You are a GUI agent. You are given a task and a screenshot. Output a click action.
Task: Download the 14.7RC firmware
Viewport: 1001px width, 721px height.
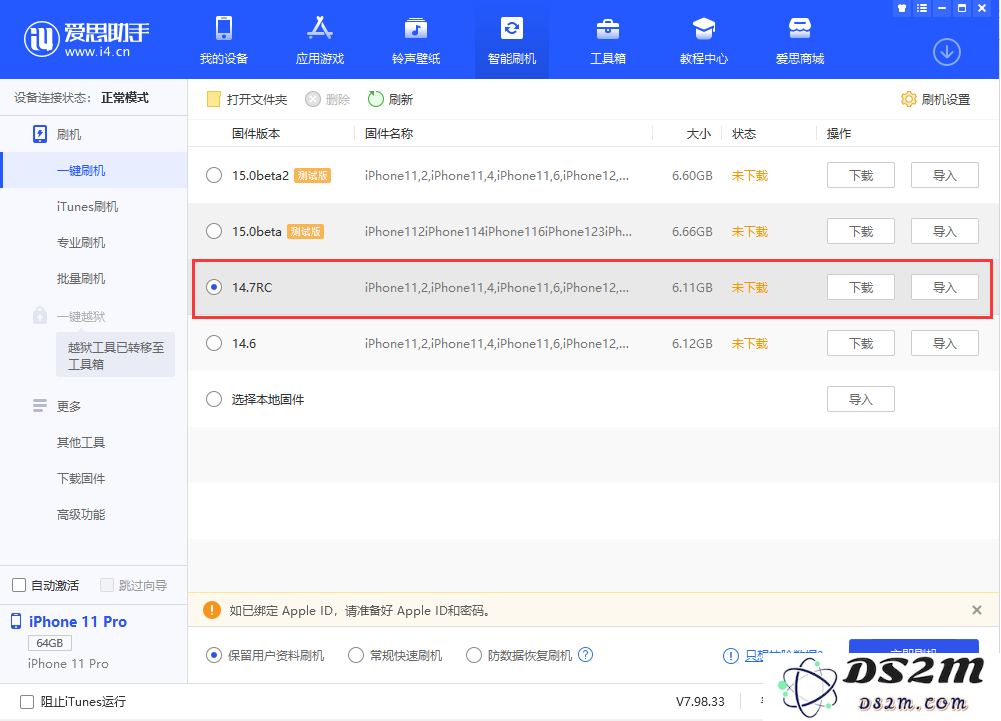click(861, 287)
